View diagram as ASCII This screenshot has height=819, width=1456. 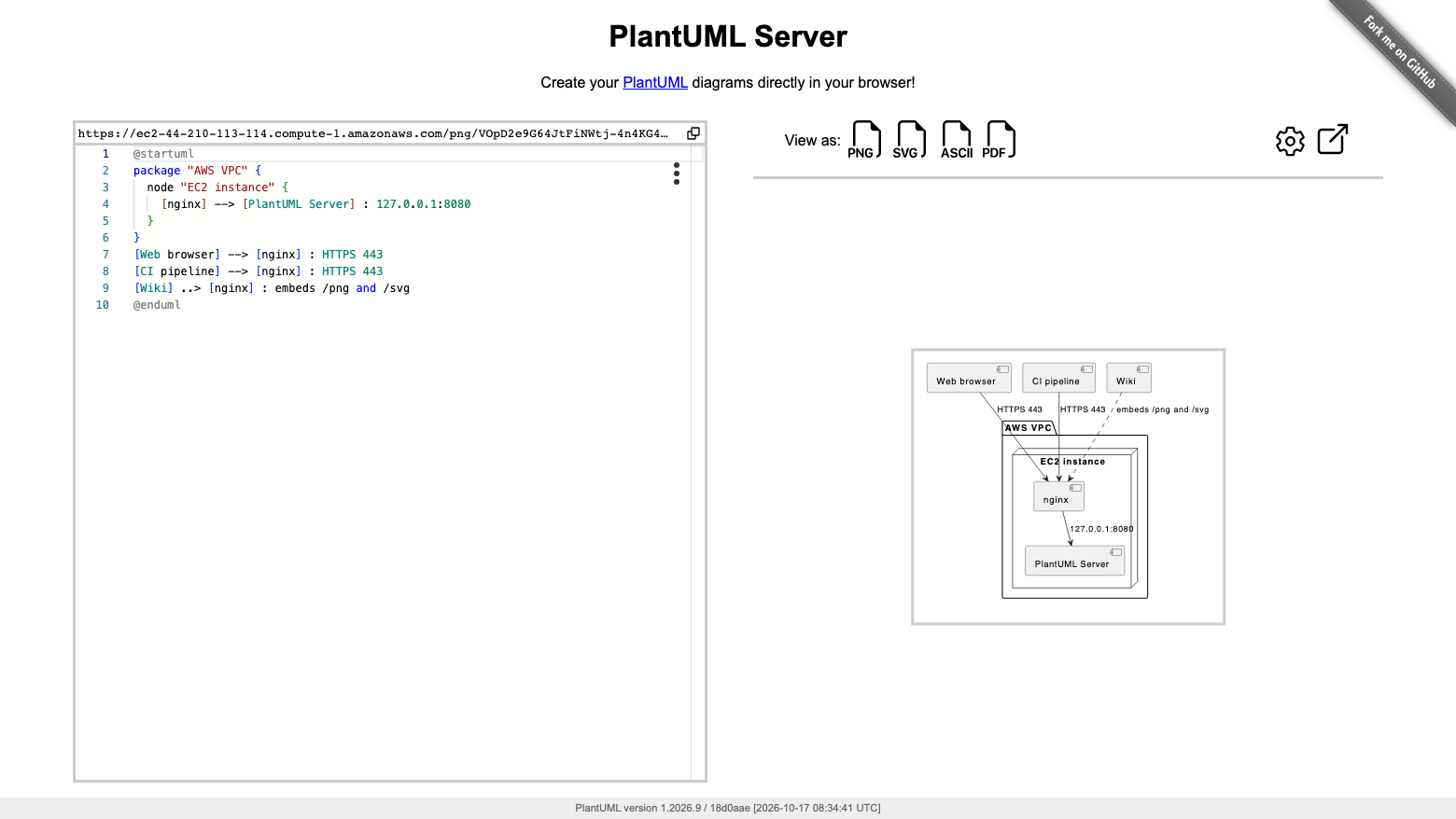click(957, 140)
